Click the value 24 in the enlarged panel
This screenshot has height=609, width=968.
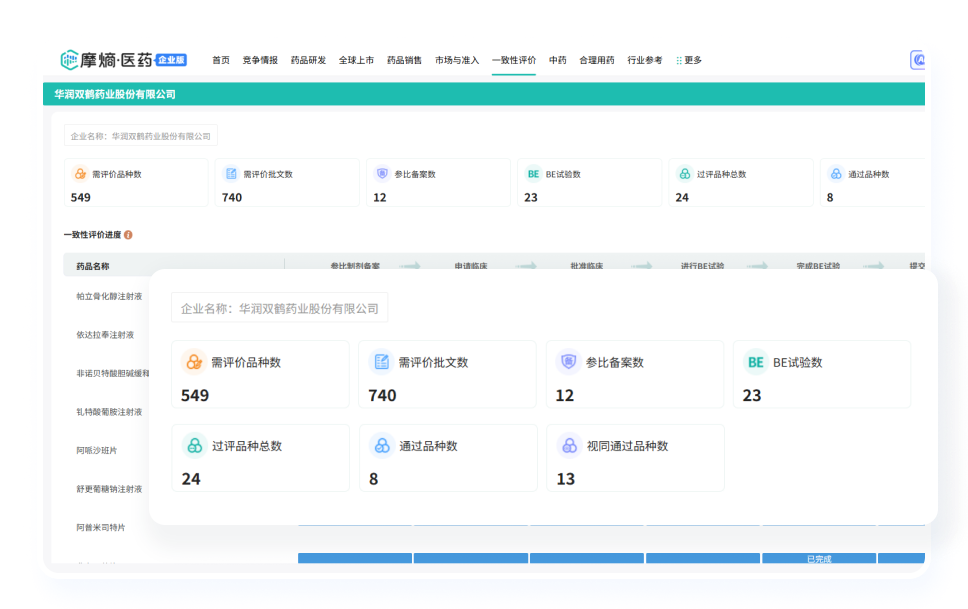tap(191, 479)
